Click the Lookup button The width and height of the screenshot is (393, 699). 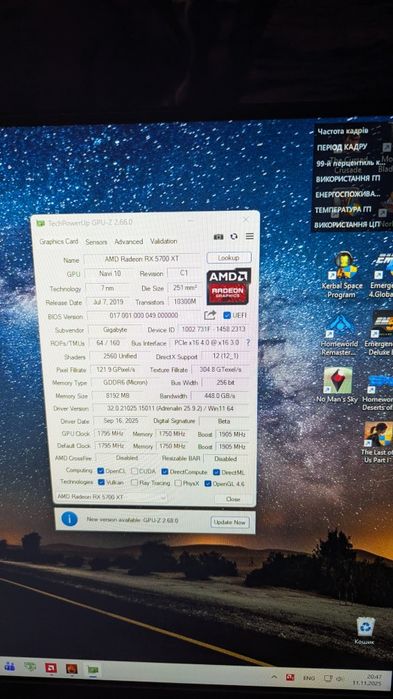click(x=229, y=258)
